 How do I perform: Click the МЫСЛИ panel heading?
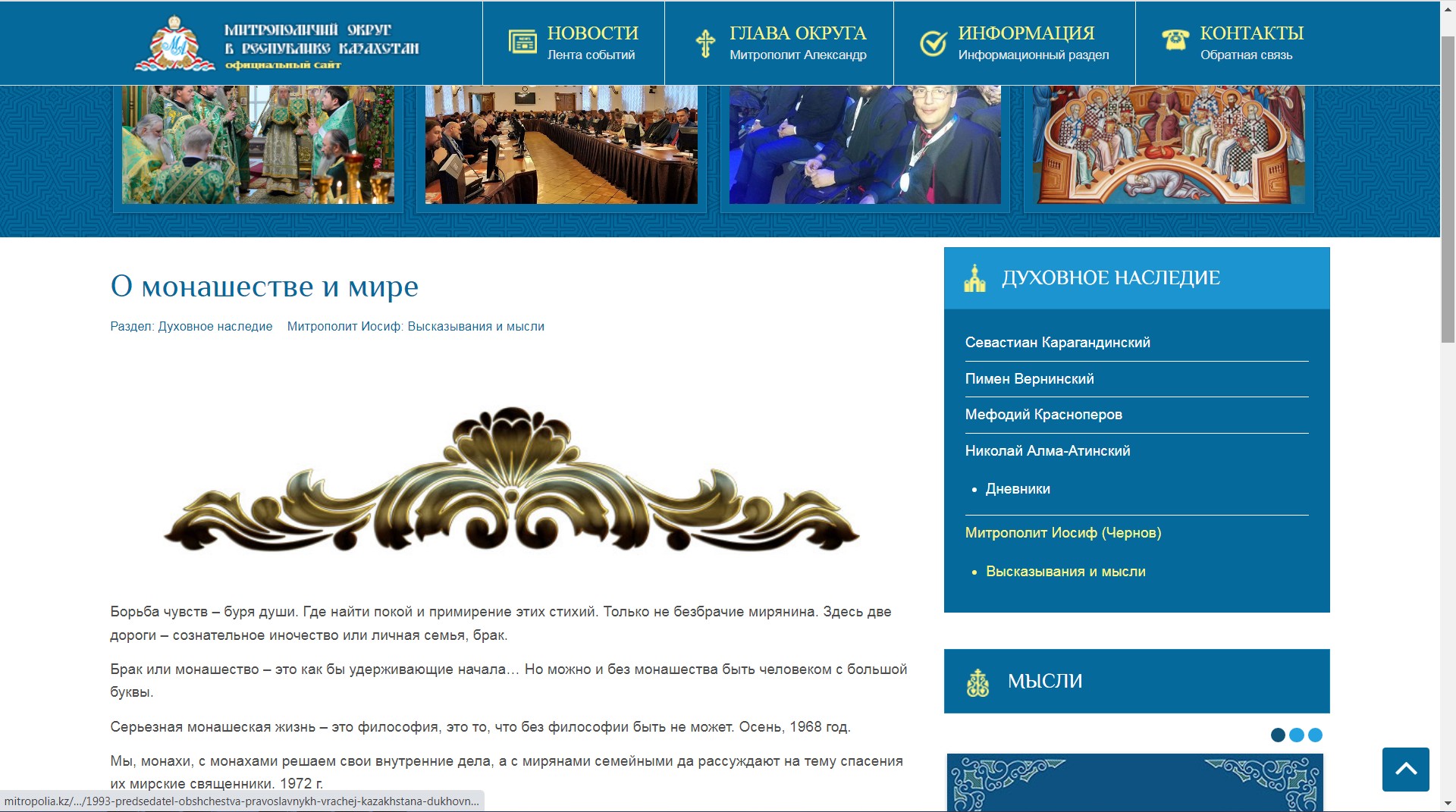(1044, 682)
